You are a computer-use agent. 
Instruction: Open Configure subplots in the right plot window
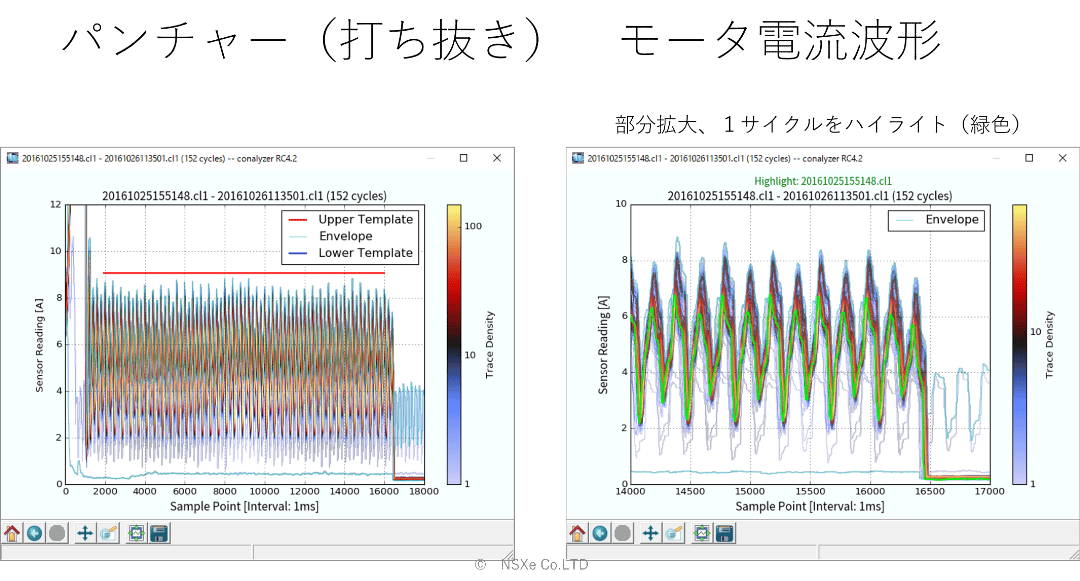[702, 534]
